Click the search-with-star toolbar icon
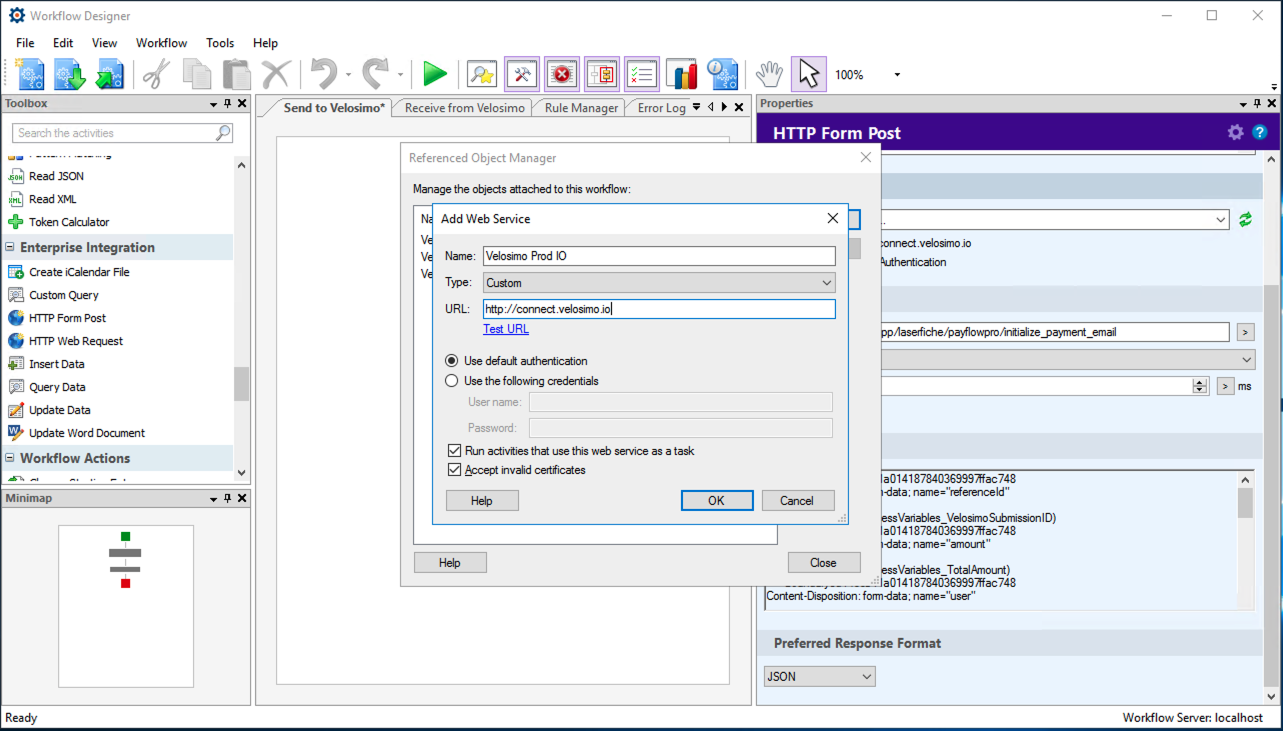Viewport: 1283px width, 731px height. (x=482, y=74)
